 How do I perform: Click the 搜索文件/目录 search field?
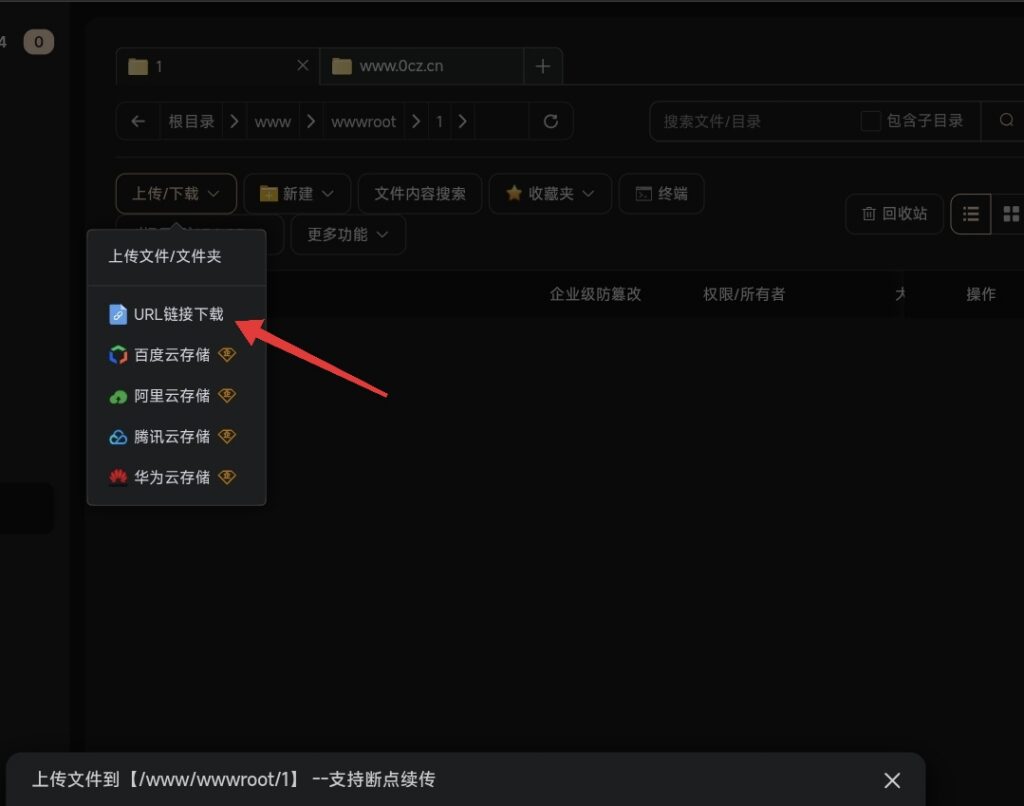750,121
